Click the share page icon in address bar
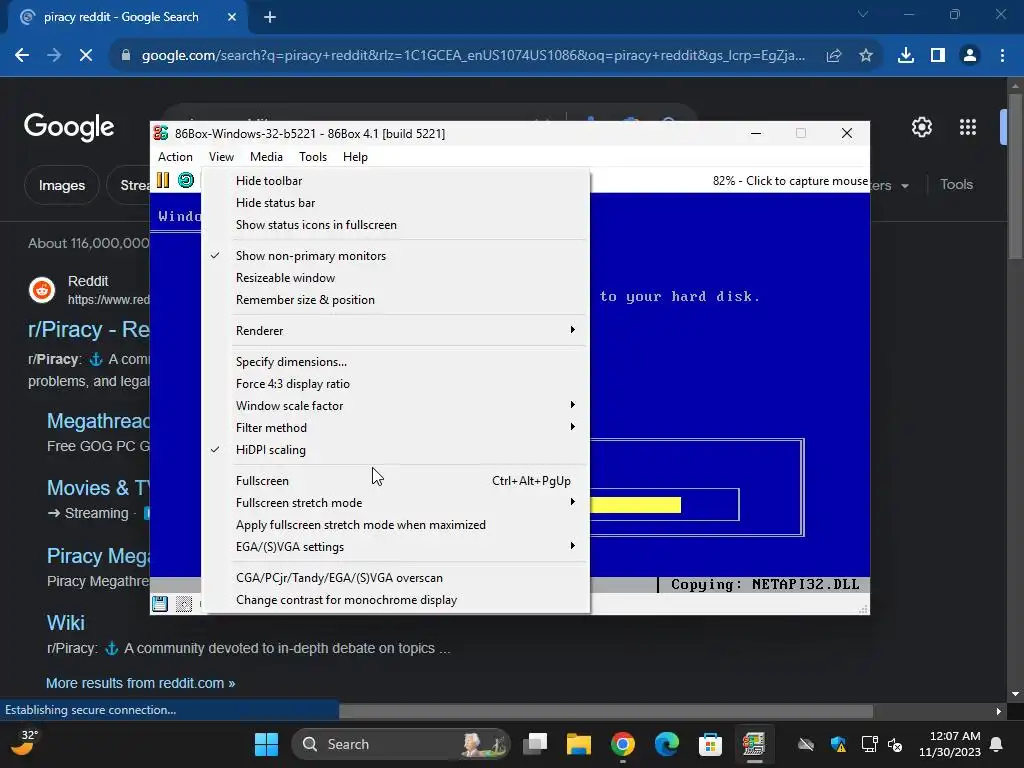This screenshot has width=1024, height=768. [x=834, y=56]
